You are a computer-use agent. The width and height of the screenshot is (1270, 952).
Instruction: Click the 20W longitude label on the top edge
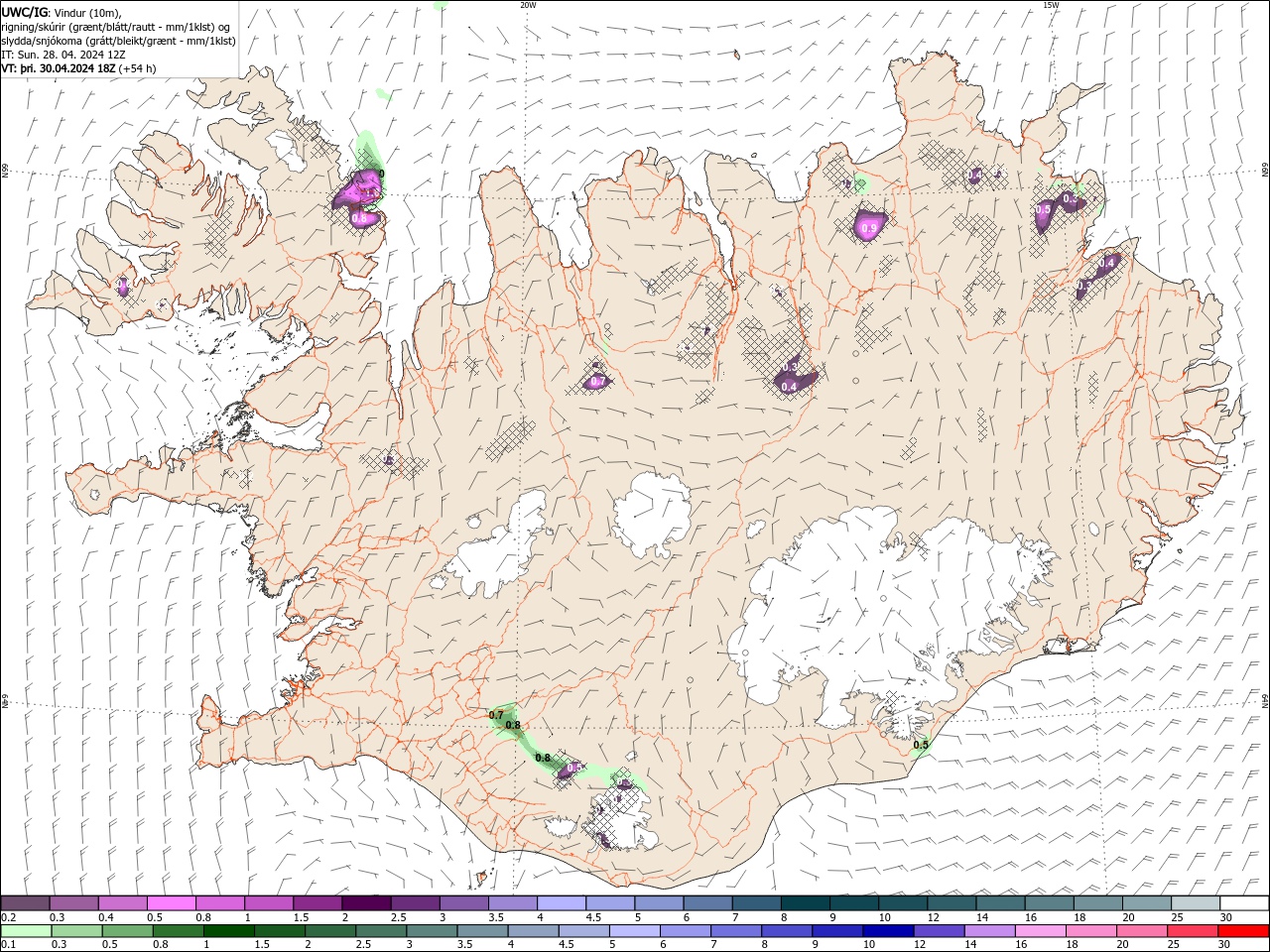click(x=528, y=5)
